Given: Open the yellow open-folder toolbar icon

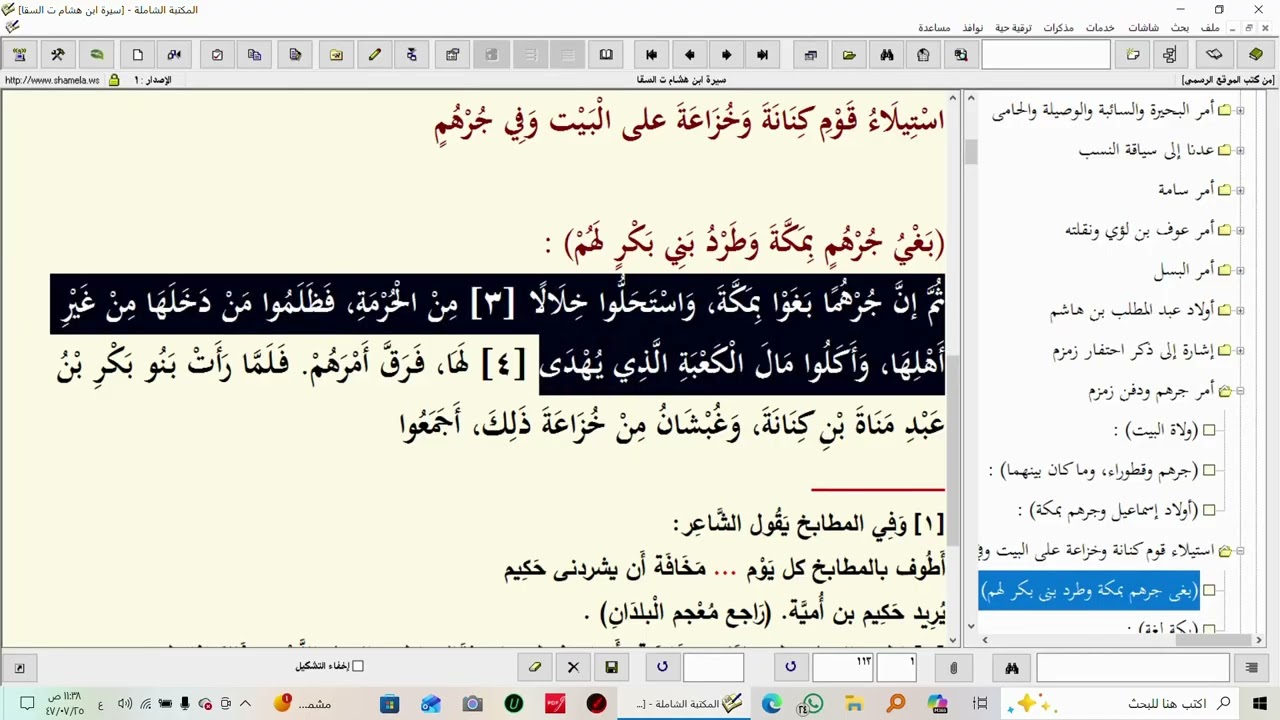Looking at the screenshot, I should point(849,55).
